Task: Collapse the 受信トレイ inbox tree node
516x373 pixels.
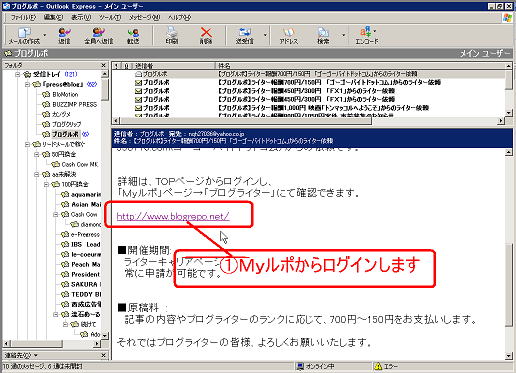Action: point(18,74)
